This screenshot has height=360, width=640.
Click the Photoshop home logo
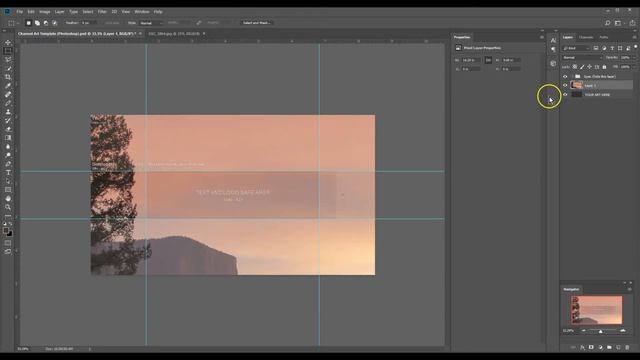pos(7,11)
